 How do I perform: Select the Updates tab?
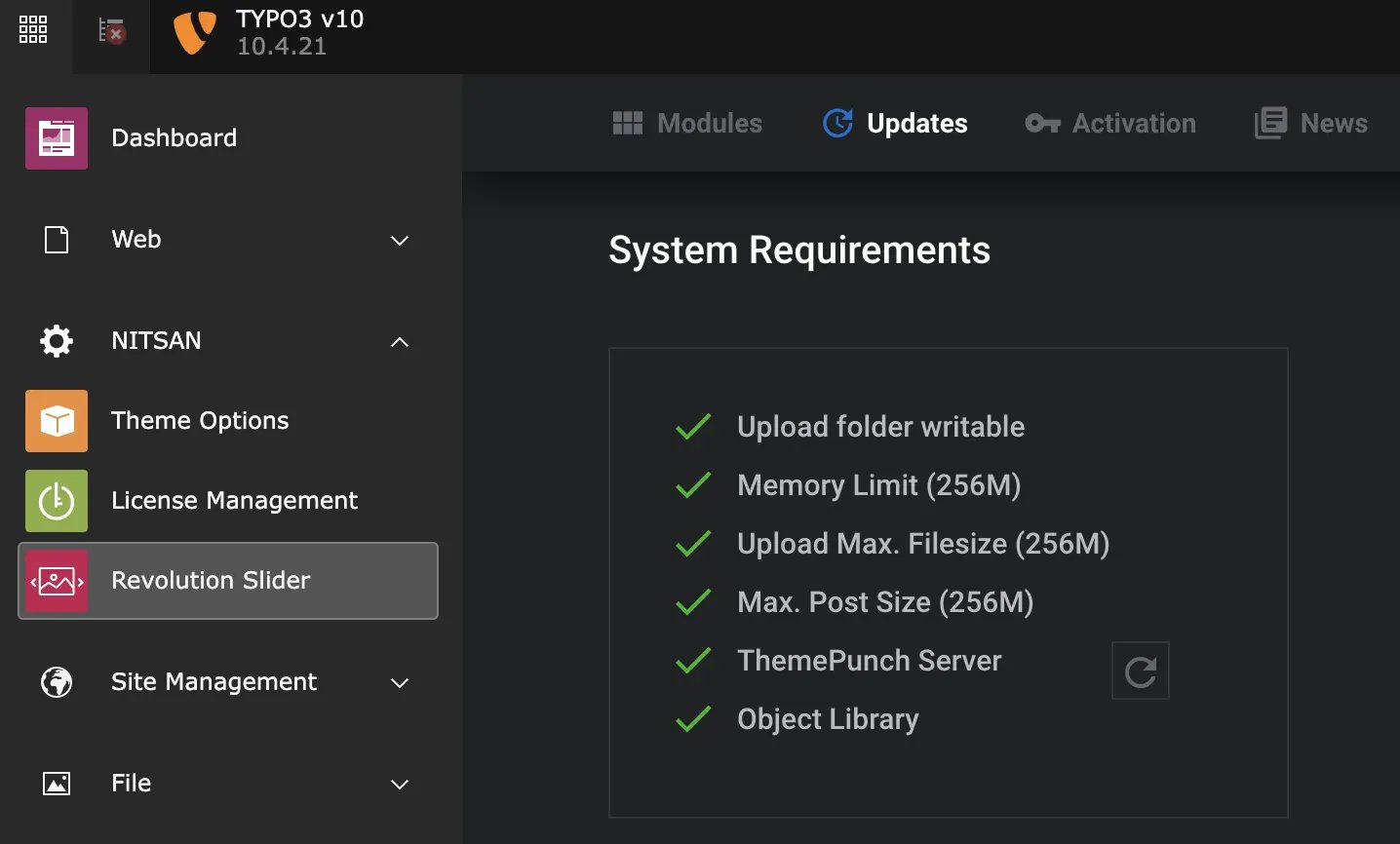coord(895,123)
